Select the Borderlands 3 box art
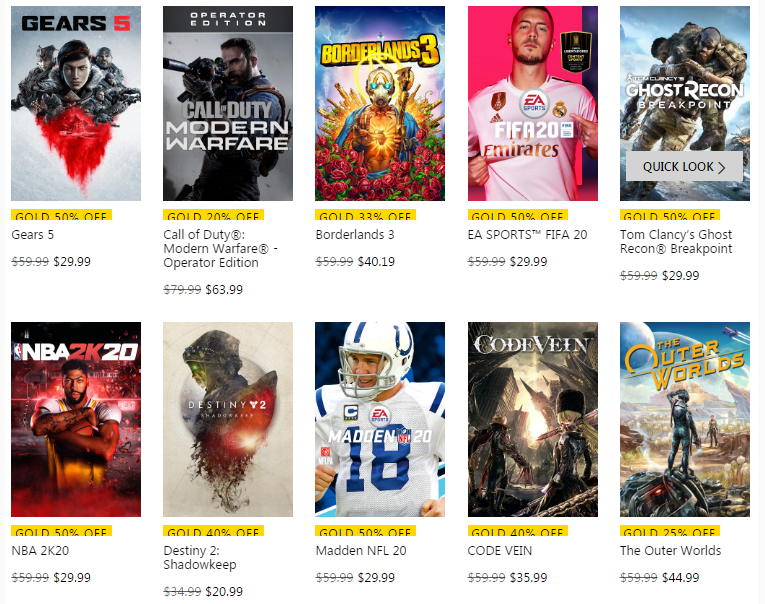The width and height of the screenshot is (765, 604). click(380, 103)
